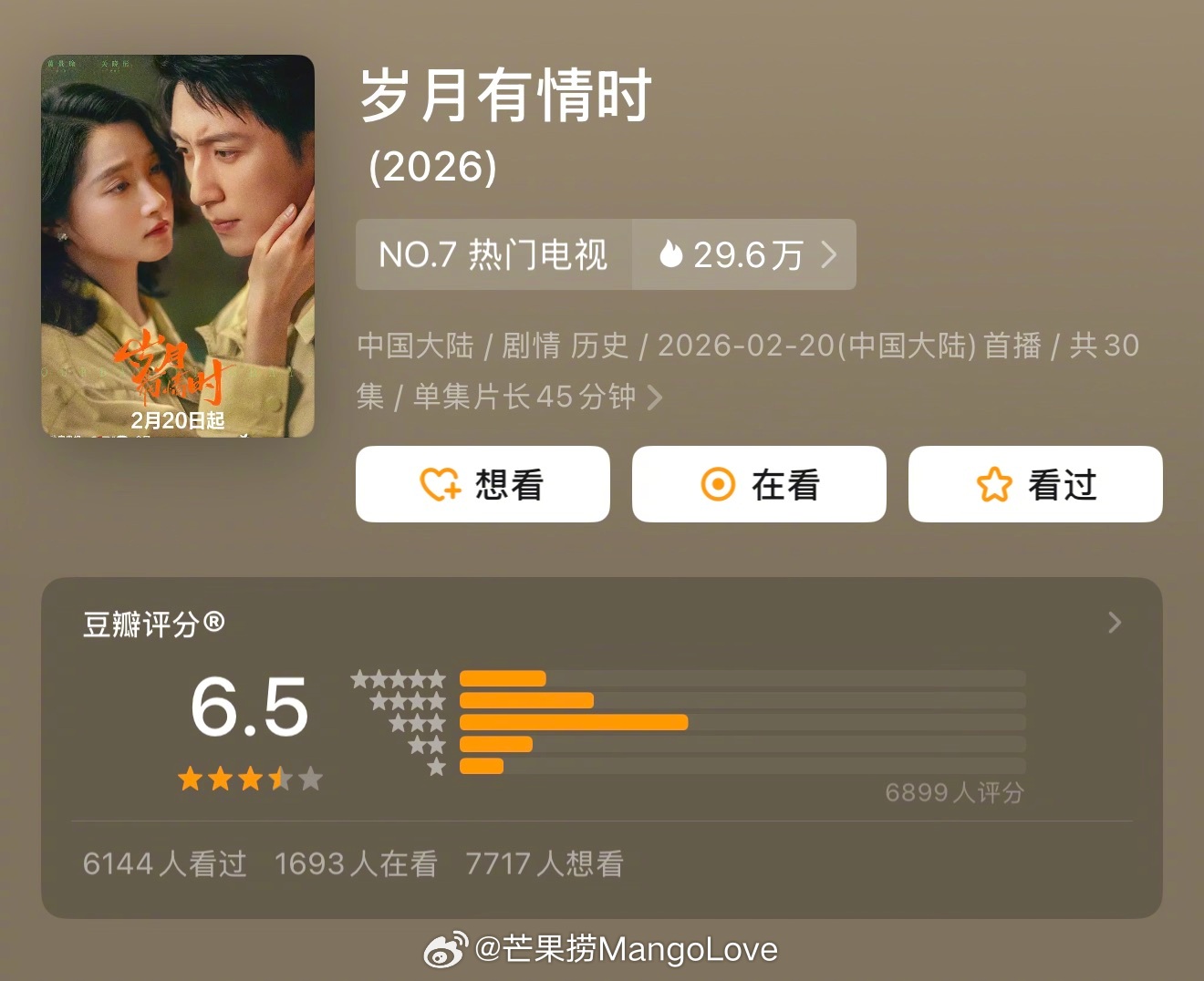Open the 豆瓣评分 section header
Image resolution: width=1204 pixels, height=981 pixels.
pyautogui.click(x=153, y=624)
